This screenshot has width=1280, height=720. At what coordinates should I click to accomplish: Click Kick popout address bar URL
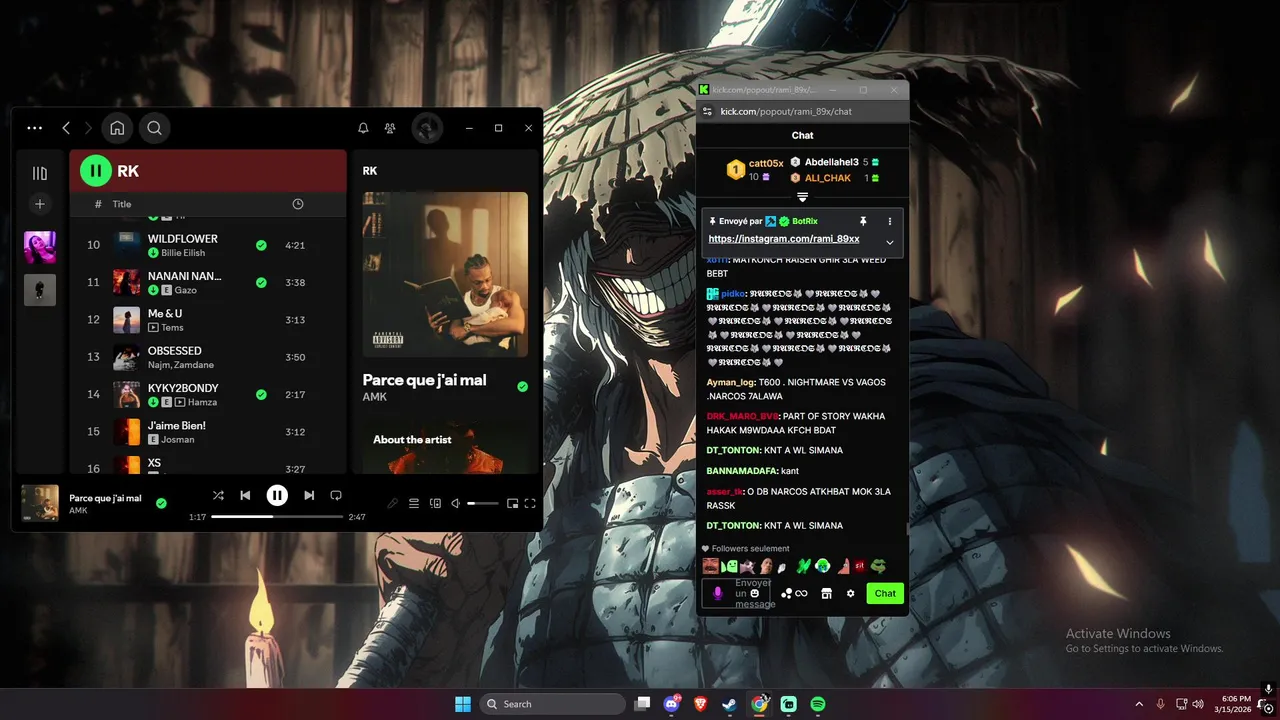(x=786, y=112)
